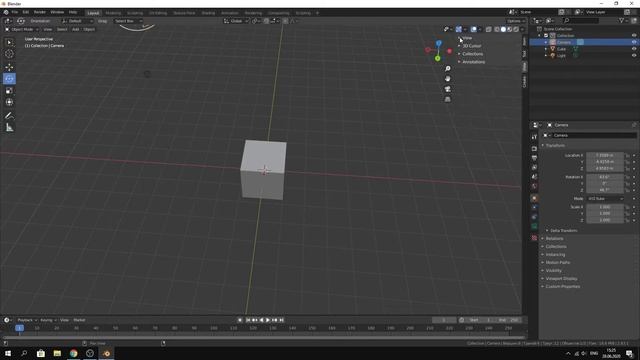640x360 pixels.
Task: Select the Transform tool
Action: (9, 102)
